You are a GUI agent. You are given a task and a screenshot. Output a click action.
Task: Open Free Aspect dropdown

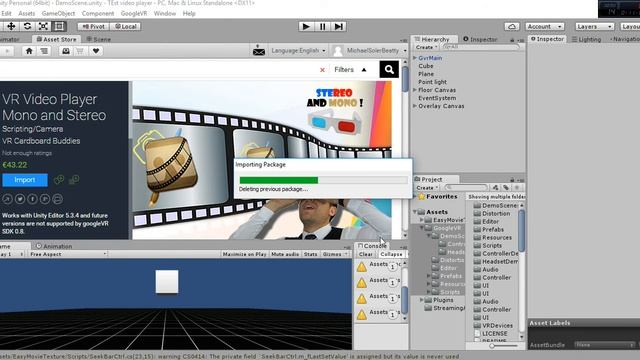pos(68,254)
